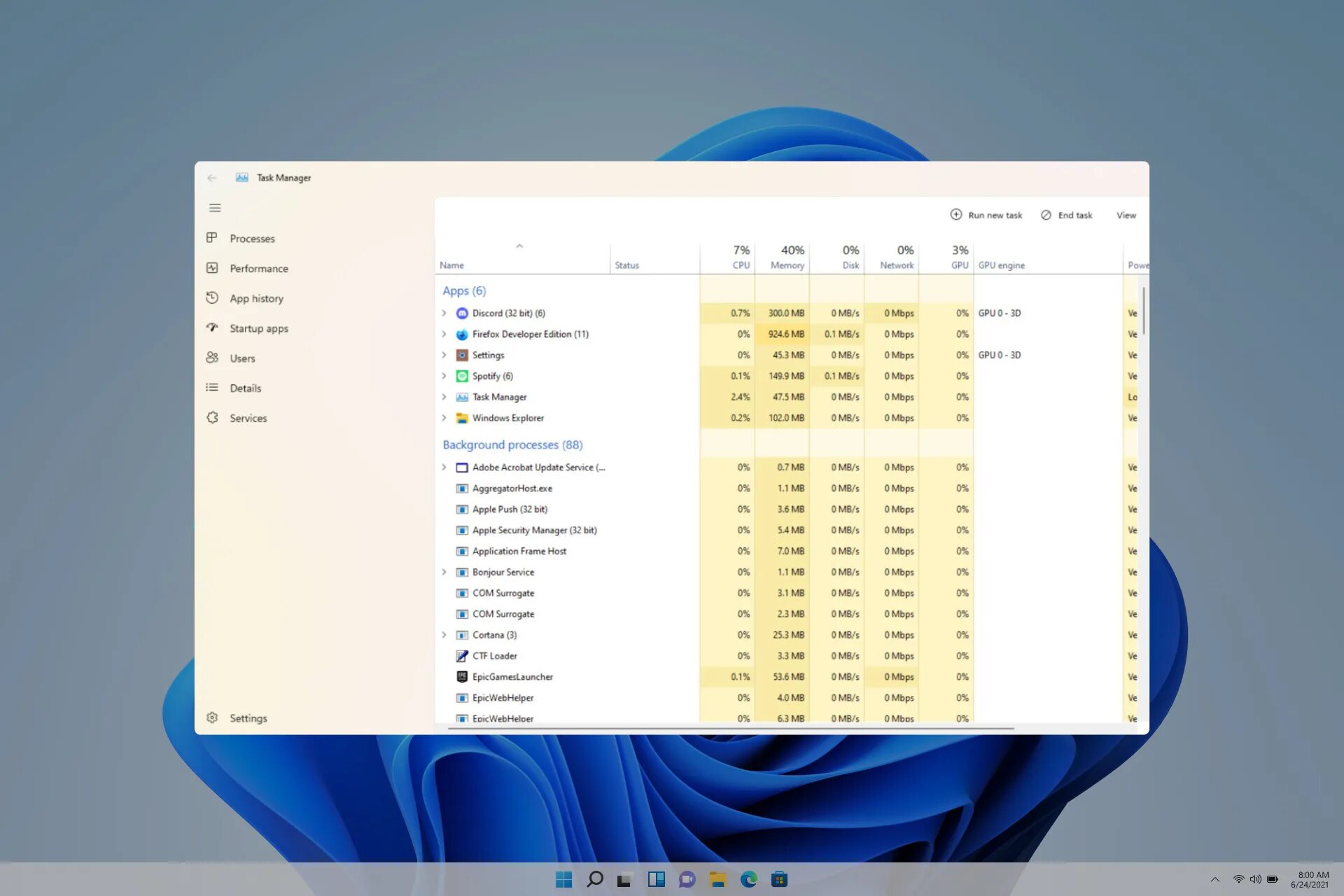Click the CTF Loader pen icon
The image size is (1344, 896).
click(x=462, y=656)
